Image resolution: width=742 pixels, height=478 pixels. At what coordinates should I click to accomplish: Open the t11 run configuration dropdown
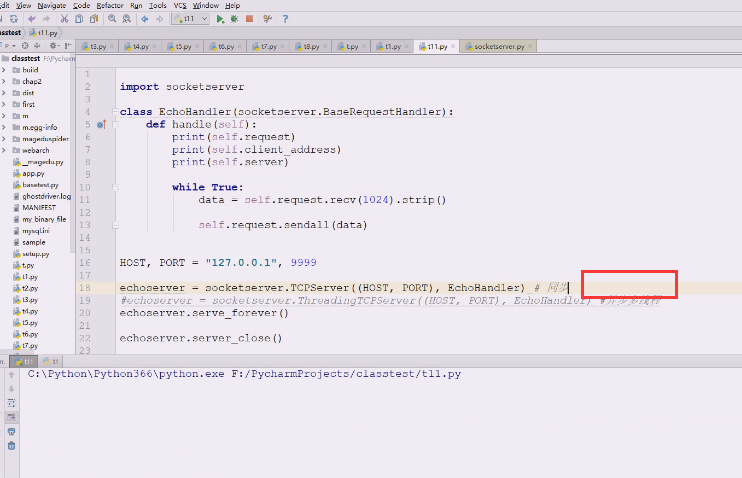pyautogui.click(x=191, y=19)
